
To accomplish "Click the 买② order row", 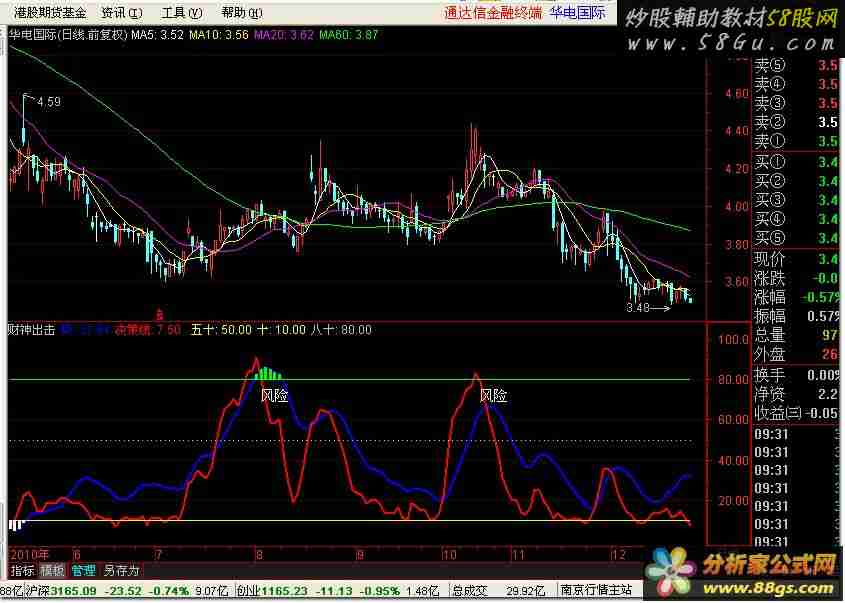I will (796, 181).
